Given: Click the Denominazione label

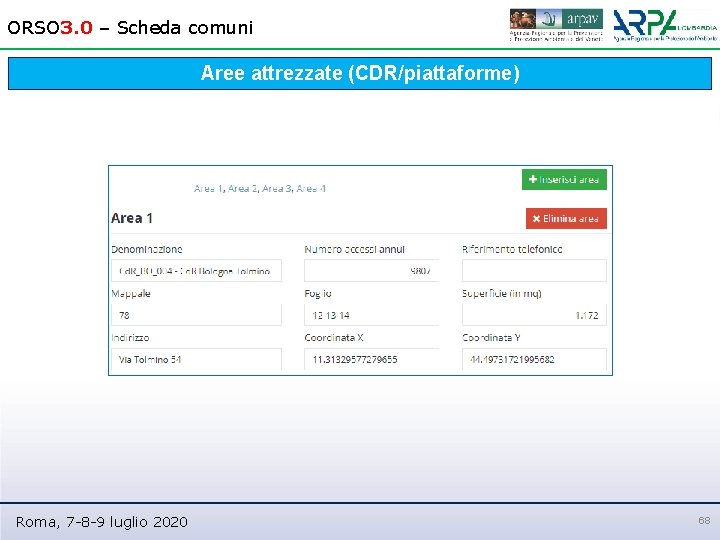Looking at the screenshot, I should coord(146,249).
